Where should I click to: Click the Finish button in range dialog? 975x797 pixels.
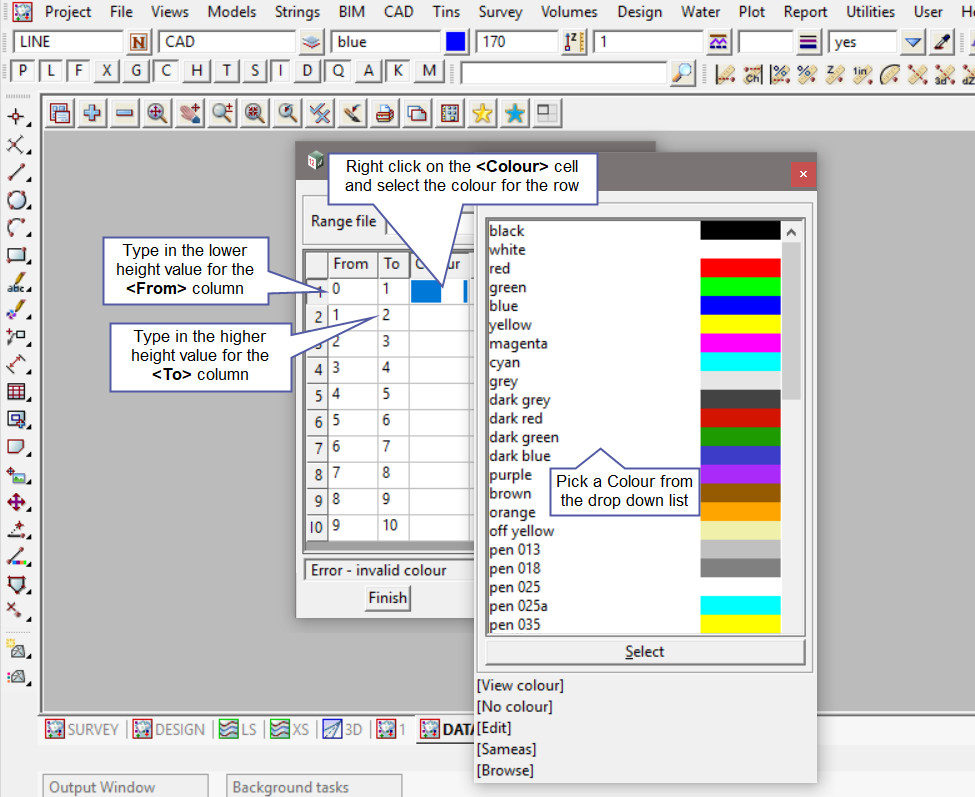coord(387,598)
